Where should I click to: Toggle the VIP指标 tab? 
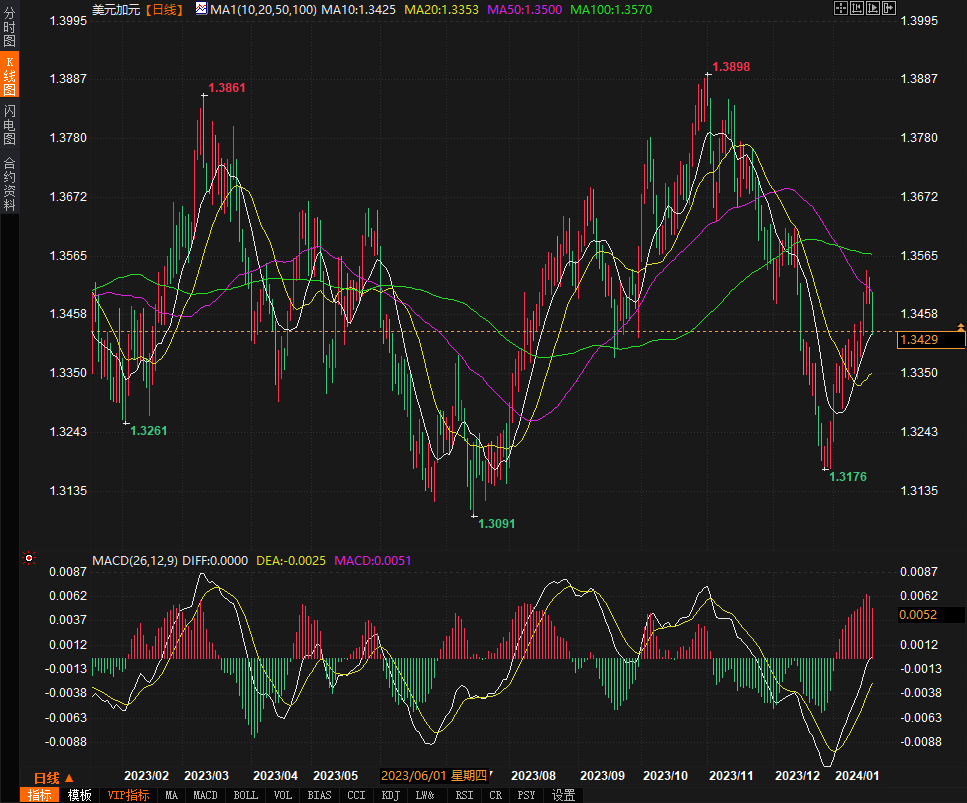pyautogui.click(x=128, y=795)
